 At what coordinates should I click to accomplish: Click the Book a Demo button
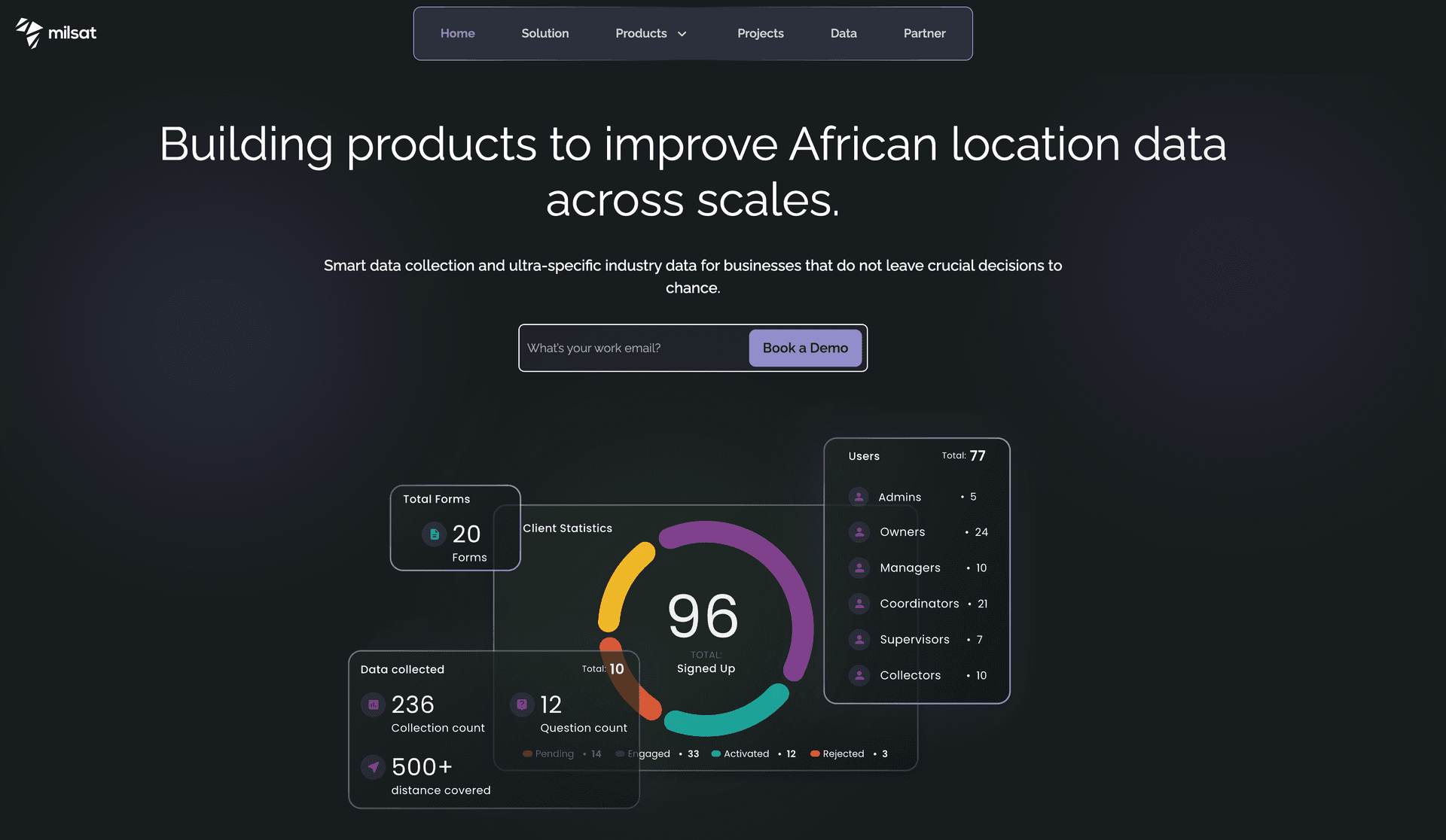pos(805,348)
